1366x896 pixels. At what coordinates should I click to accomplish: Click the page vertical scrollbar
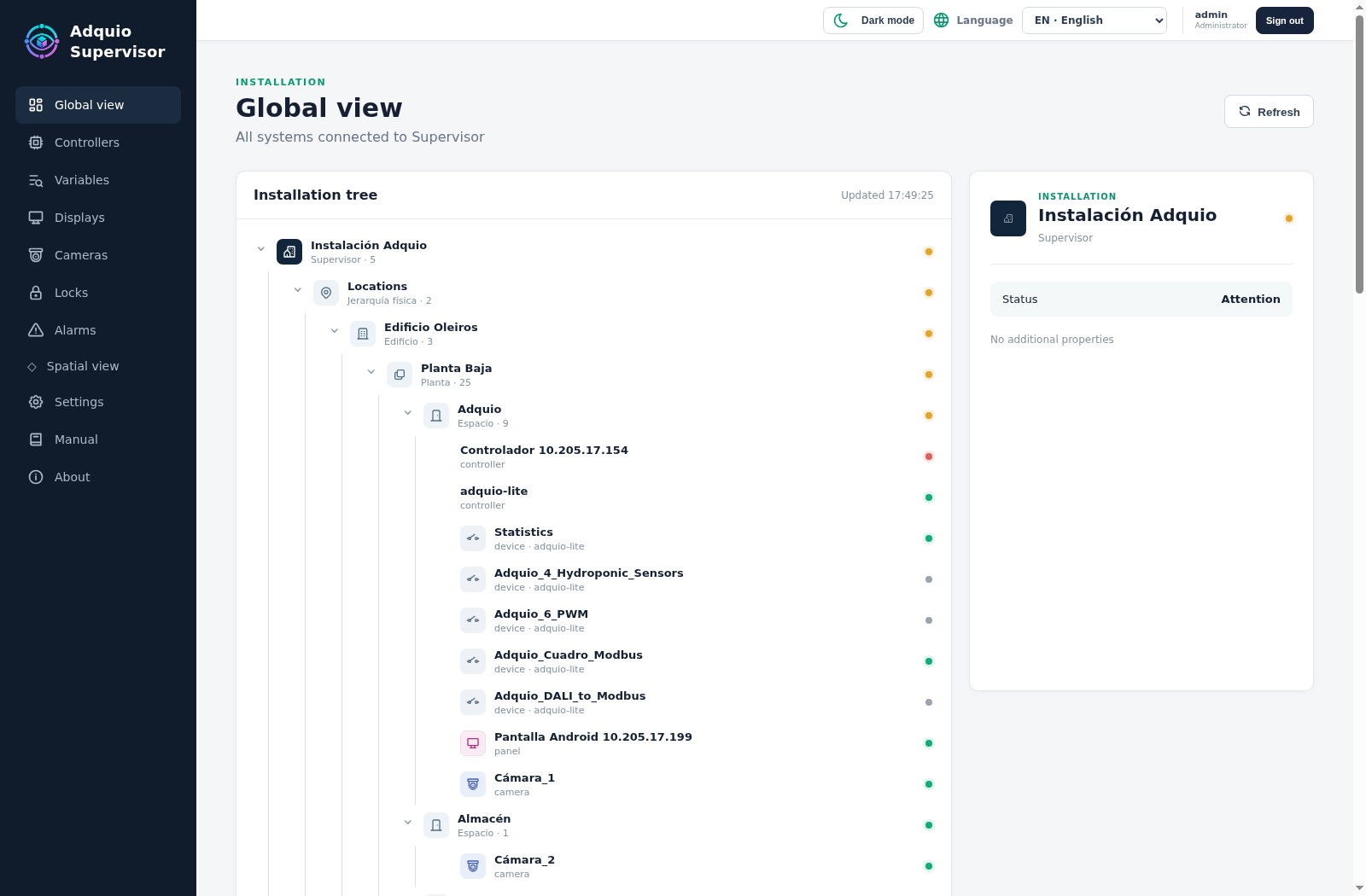(x=1359, y=154)
